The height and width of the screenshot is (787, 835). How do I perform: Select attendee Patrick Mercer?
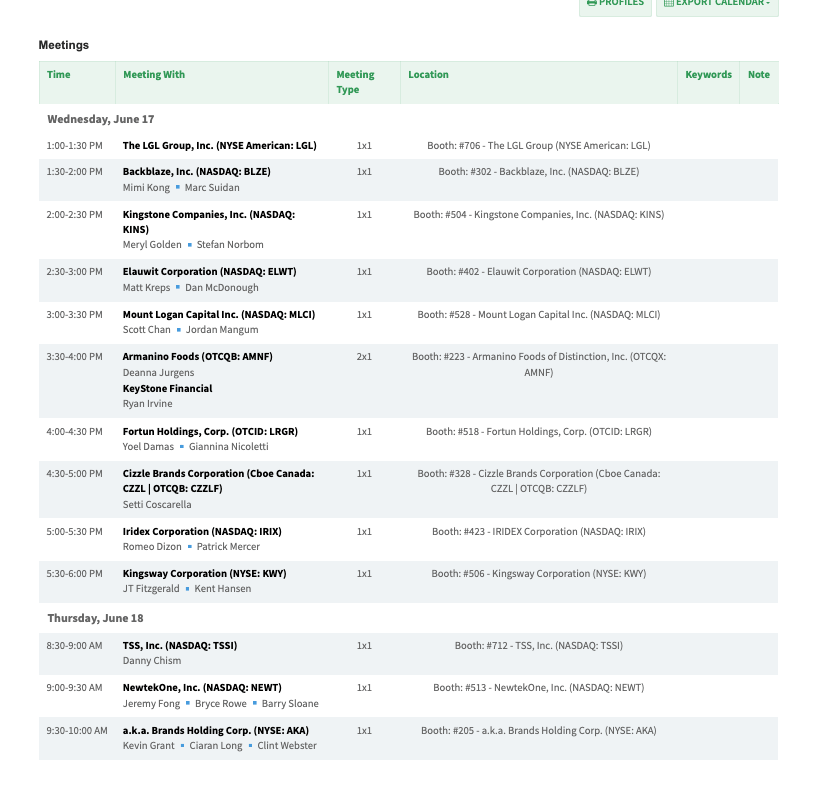pyautogui.click(x=228, y=546)
